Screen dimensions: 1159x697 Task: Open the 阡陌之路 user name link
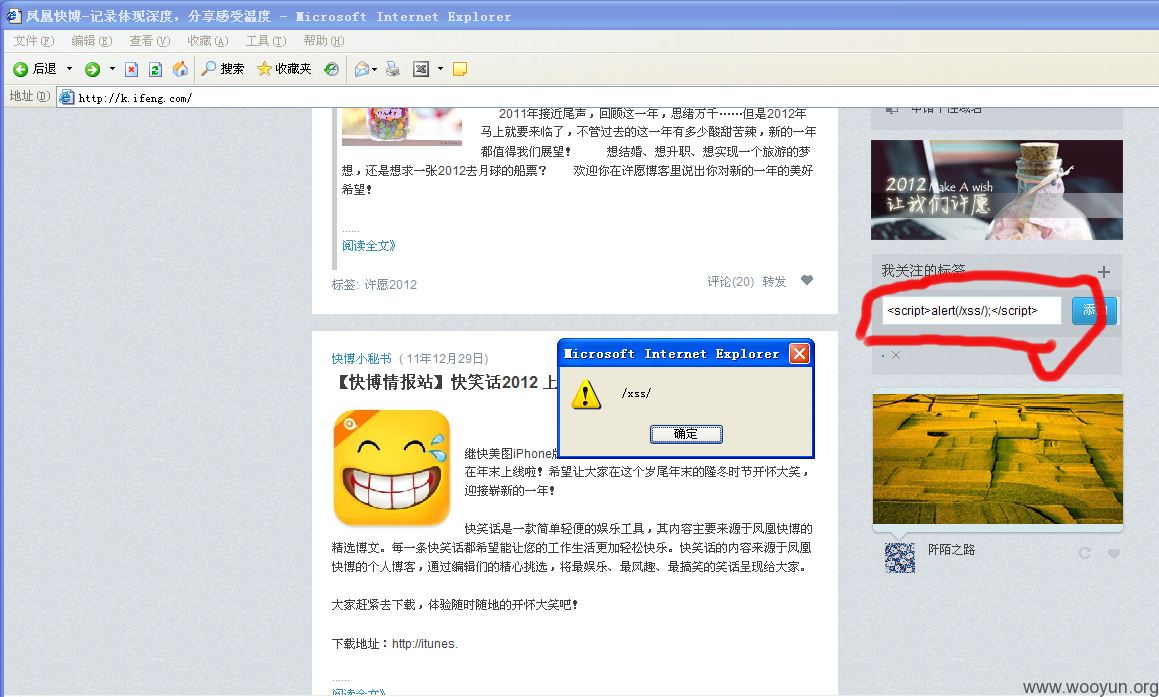click(x=951, y=550)
